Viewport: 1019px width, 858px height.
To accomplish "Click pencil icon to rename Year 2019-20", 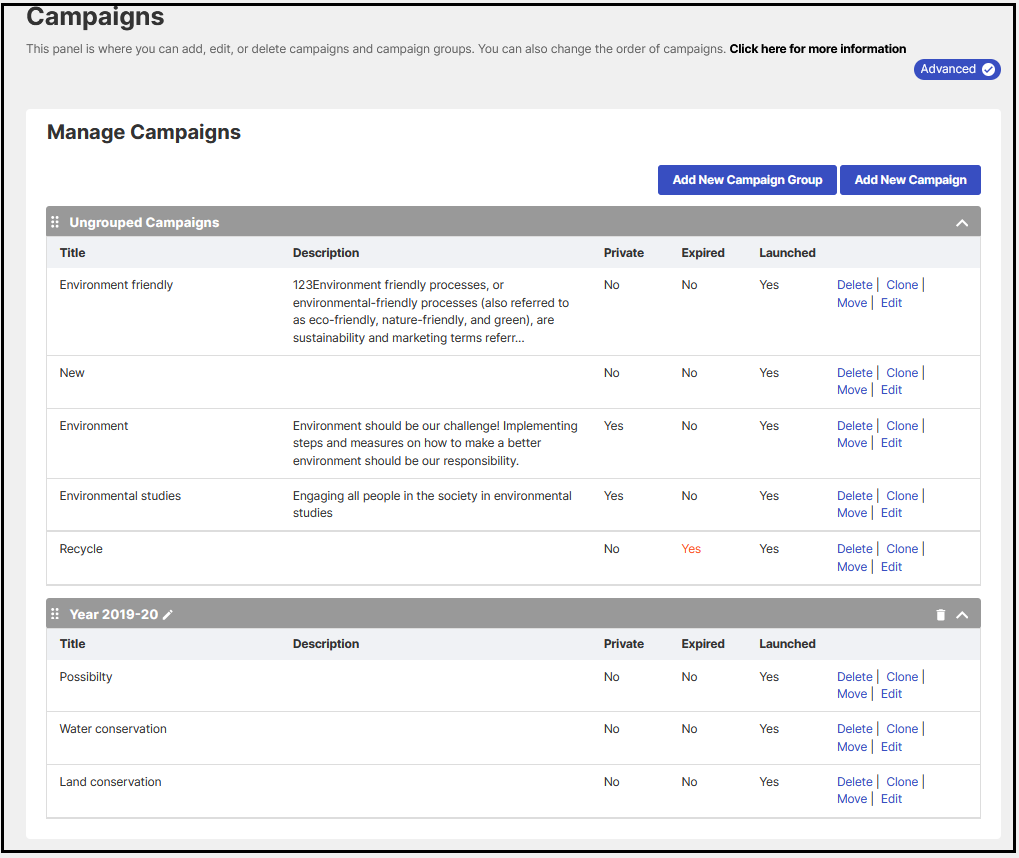I will (168, 614).
